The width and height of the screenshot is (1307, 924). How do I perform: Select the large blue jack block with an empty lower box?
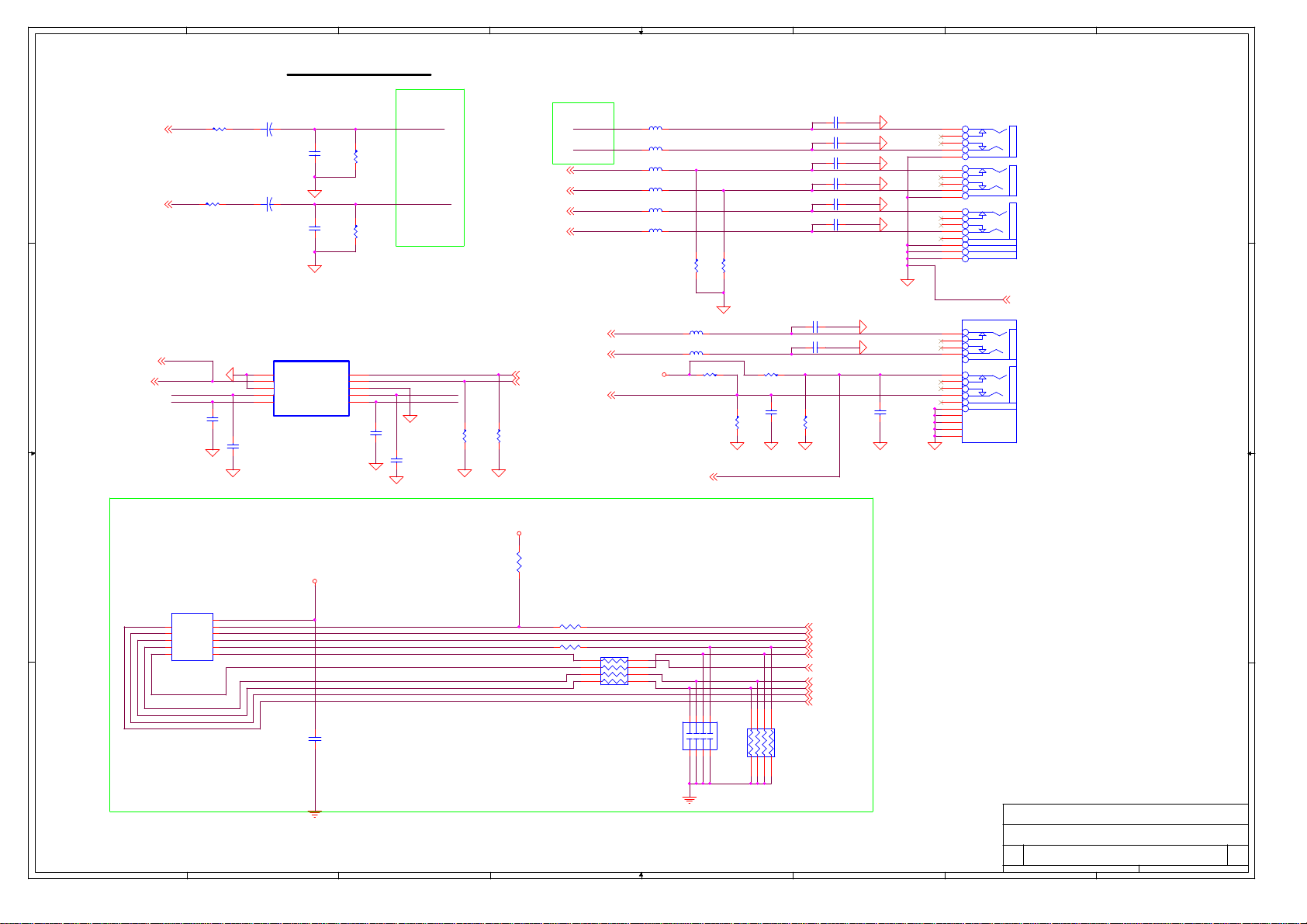[x=989, y=381]
